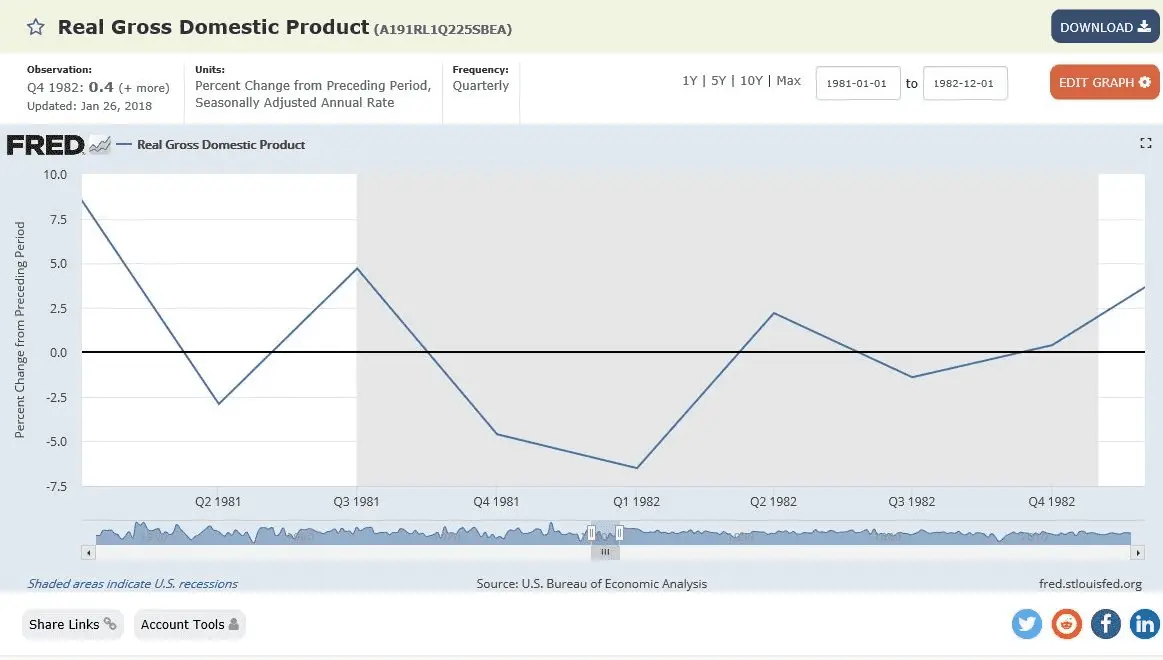
Task: Expand the Share Links menu
Action: [x=72, y=624]
